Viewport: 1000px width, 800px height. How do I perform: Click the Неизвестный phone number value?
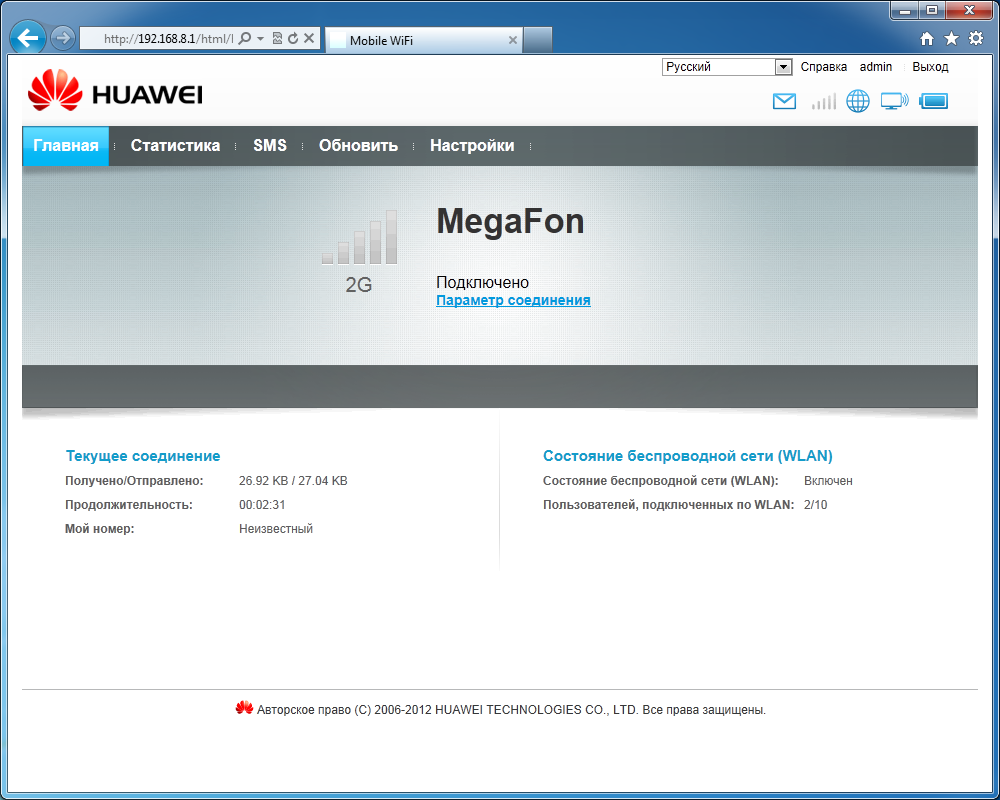276,529
